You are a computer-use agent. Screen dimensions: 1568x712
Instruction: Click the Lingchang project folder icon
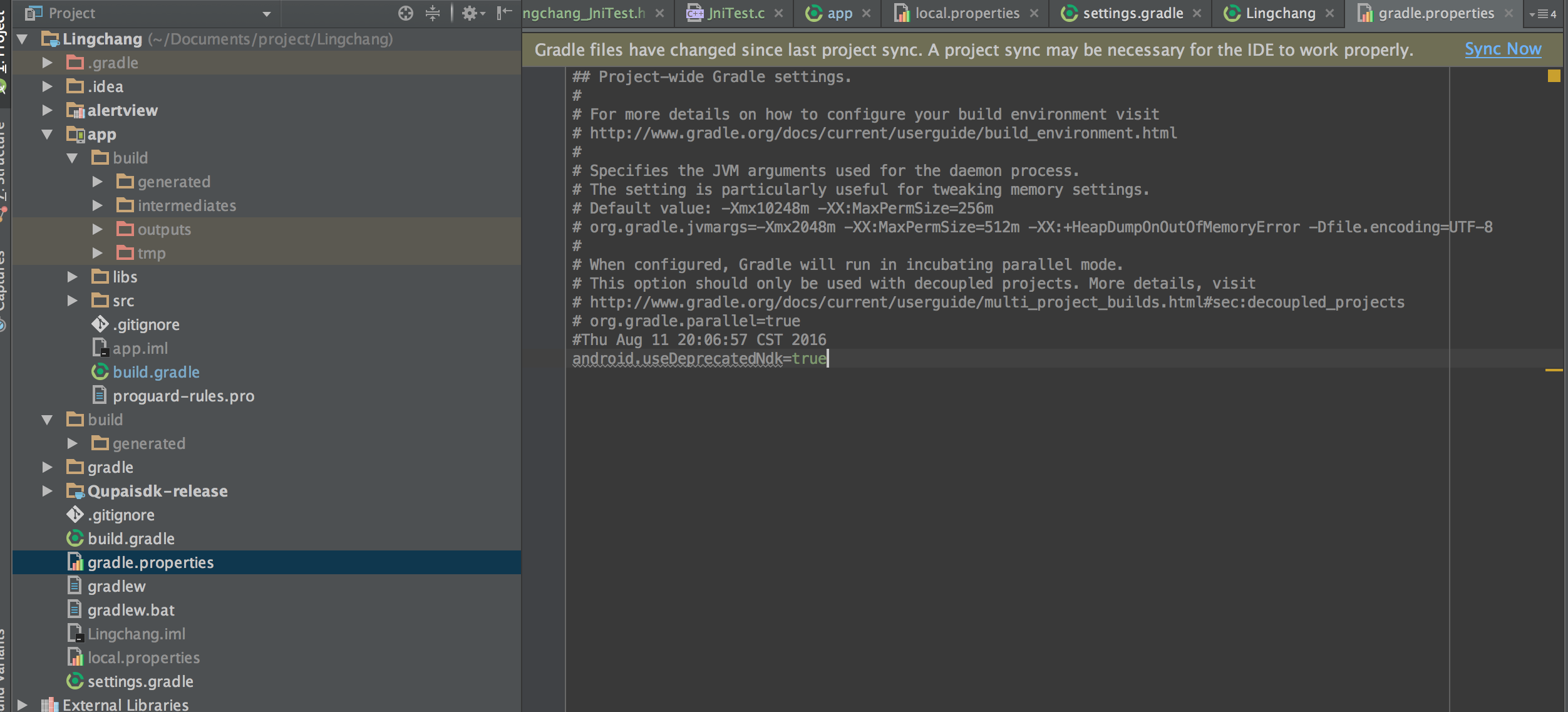[50, 39]
